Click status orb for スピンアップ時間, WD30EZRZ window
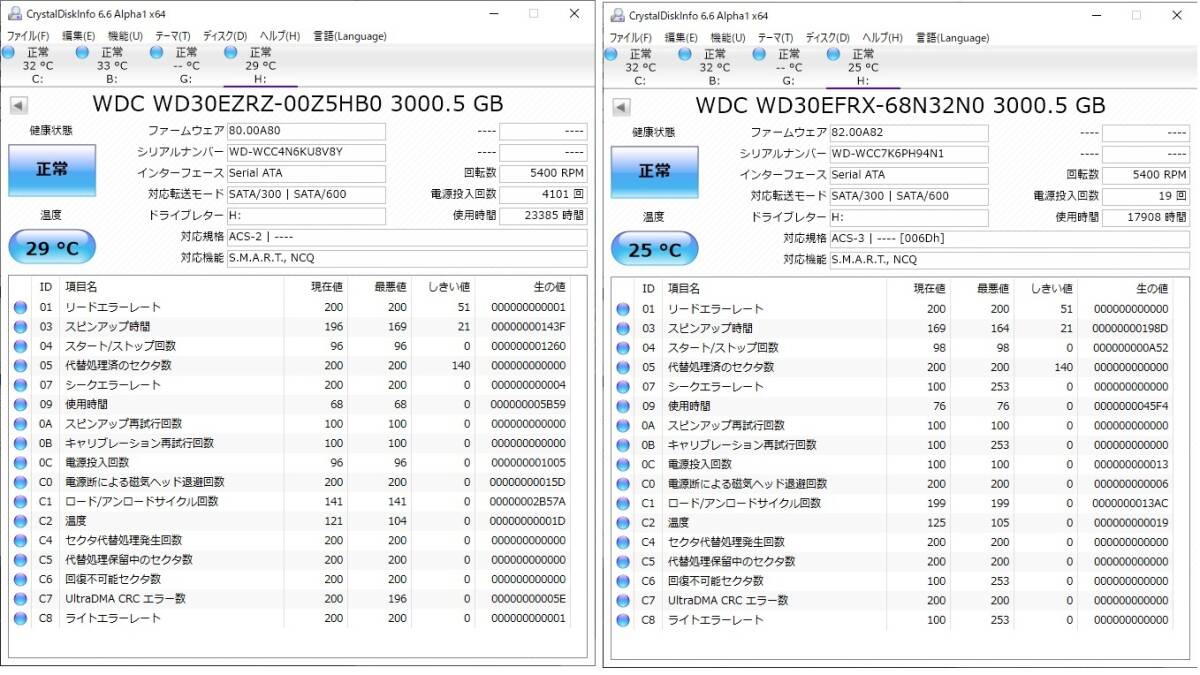Viewport: 1200px width, 675px height. pyautogui.click(x=20, y=327)
